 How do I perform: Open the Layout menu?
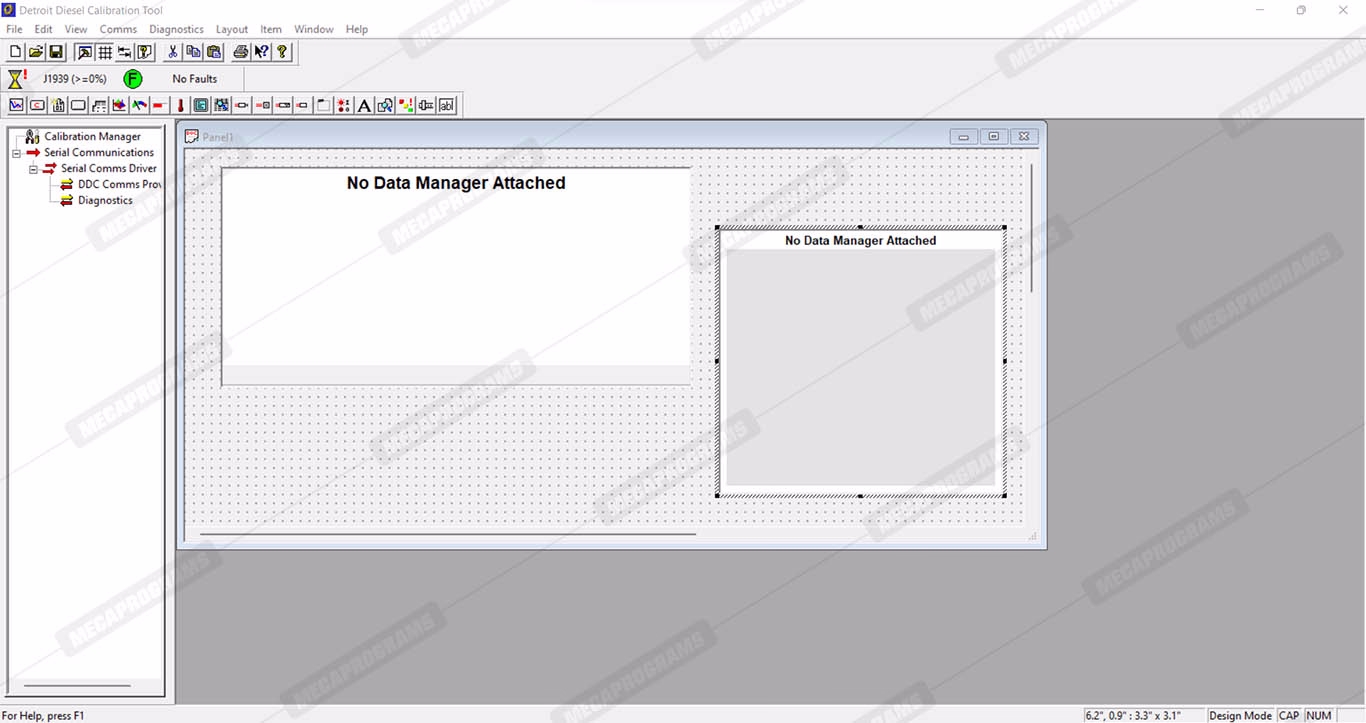tap(232, 29)
